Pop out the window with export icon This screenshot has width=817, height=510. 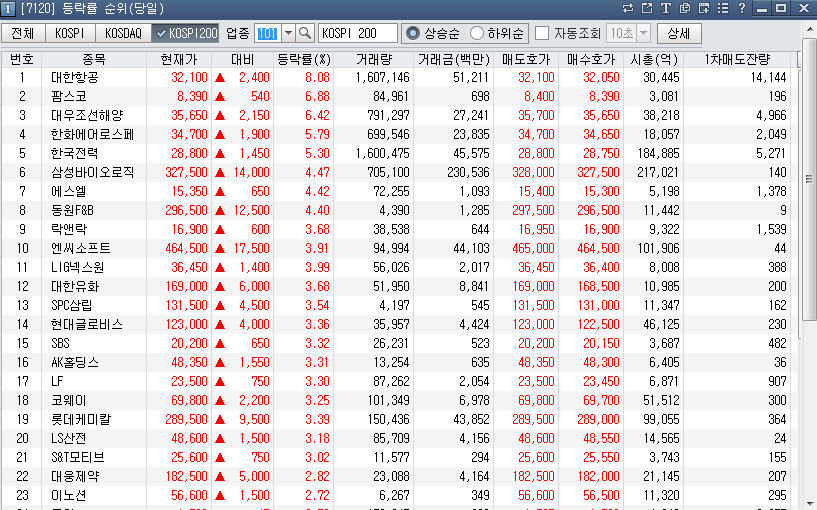point(647,8)
